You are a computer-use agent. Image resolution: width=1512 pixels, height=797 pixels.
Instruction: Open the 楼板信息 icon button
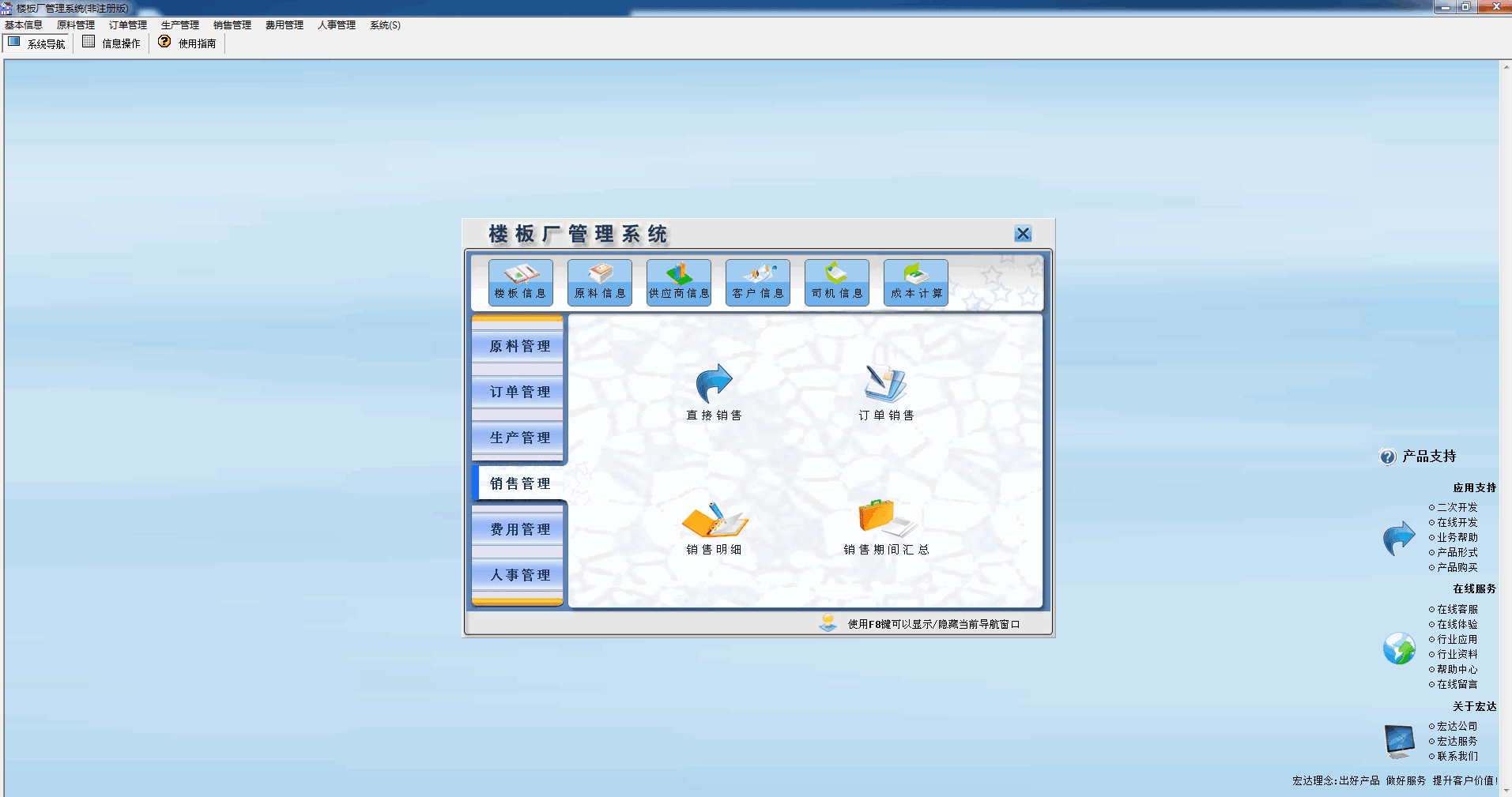(x=520, y=282)
